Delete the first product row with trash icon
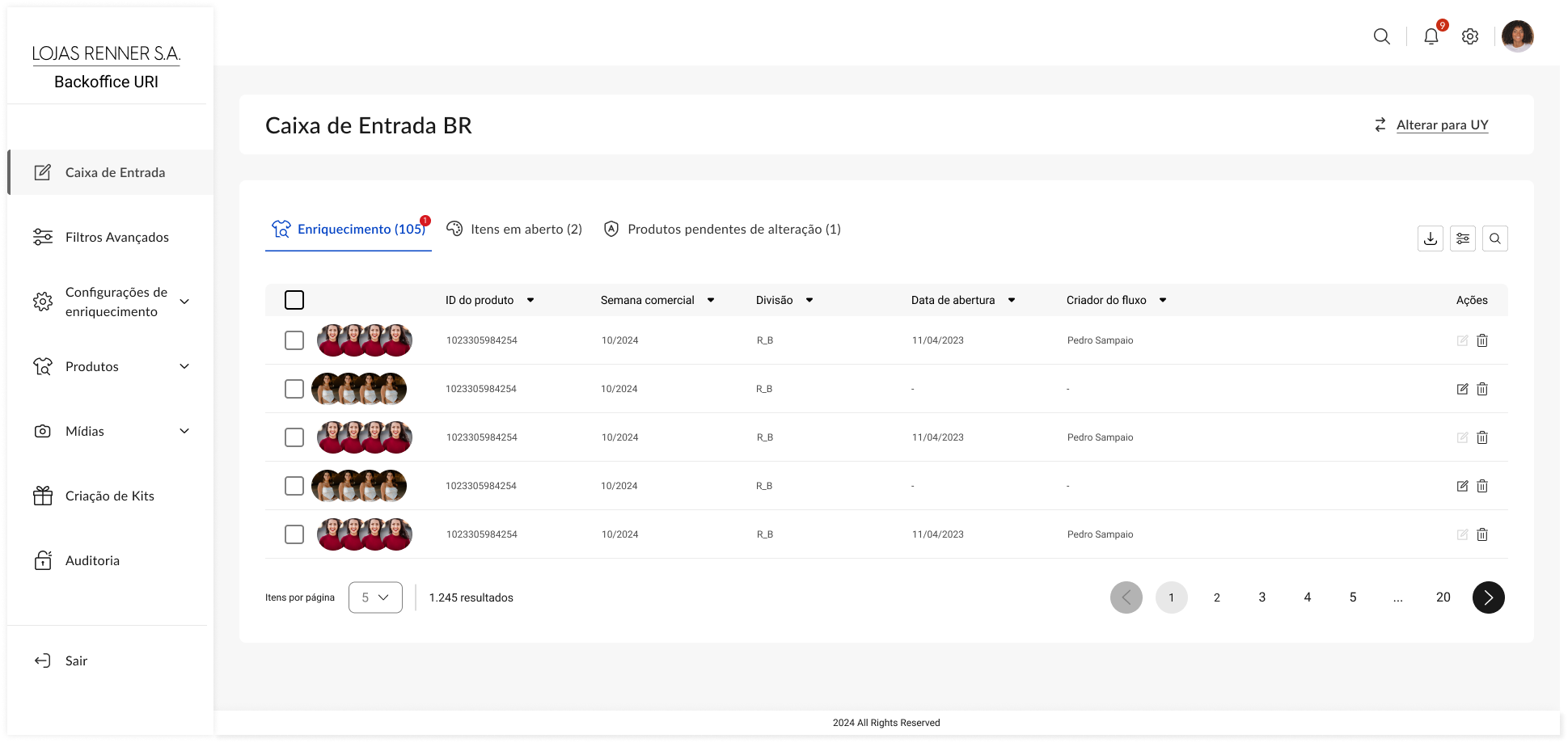Viewport: 1568px width, 743px height. pos(1481,340)
